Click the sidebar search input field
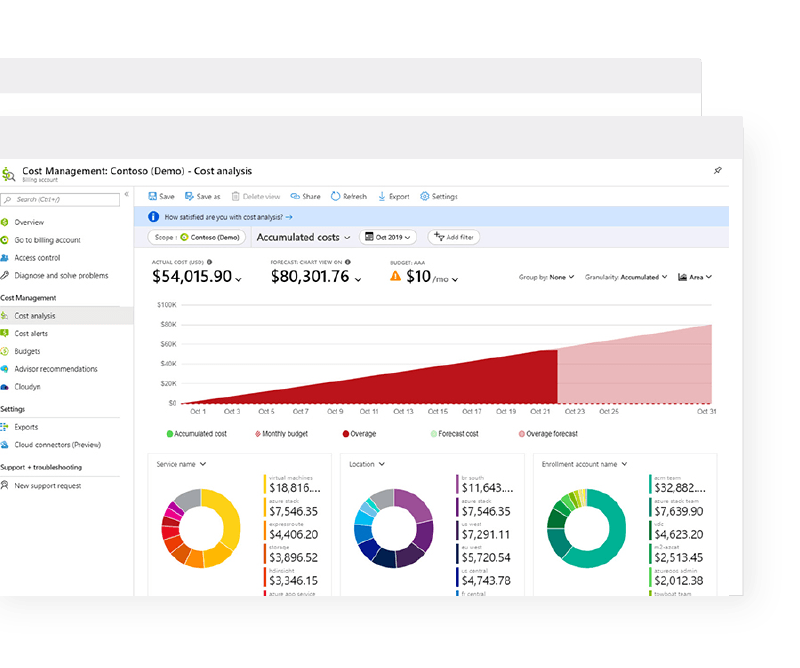800x668 pixels. [x=60, y=200]
